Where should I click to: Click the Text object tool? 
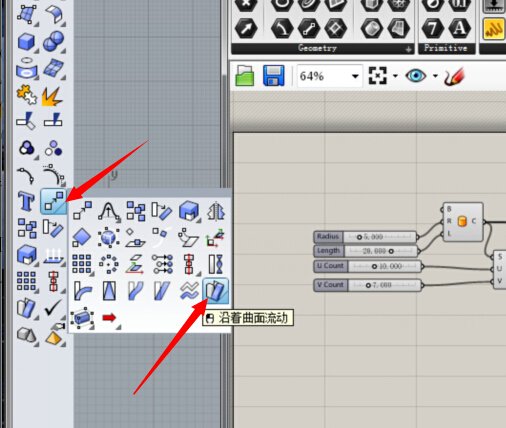(x=26, y=201)
